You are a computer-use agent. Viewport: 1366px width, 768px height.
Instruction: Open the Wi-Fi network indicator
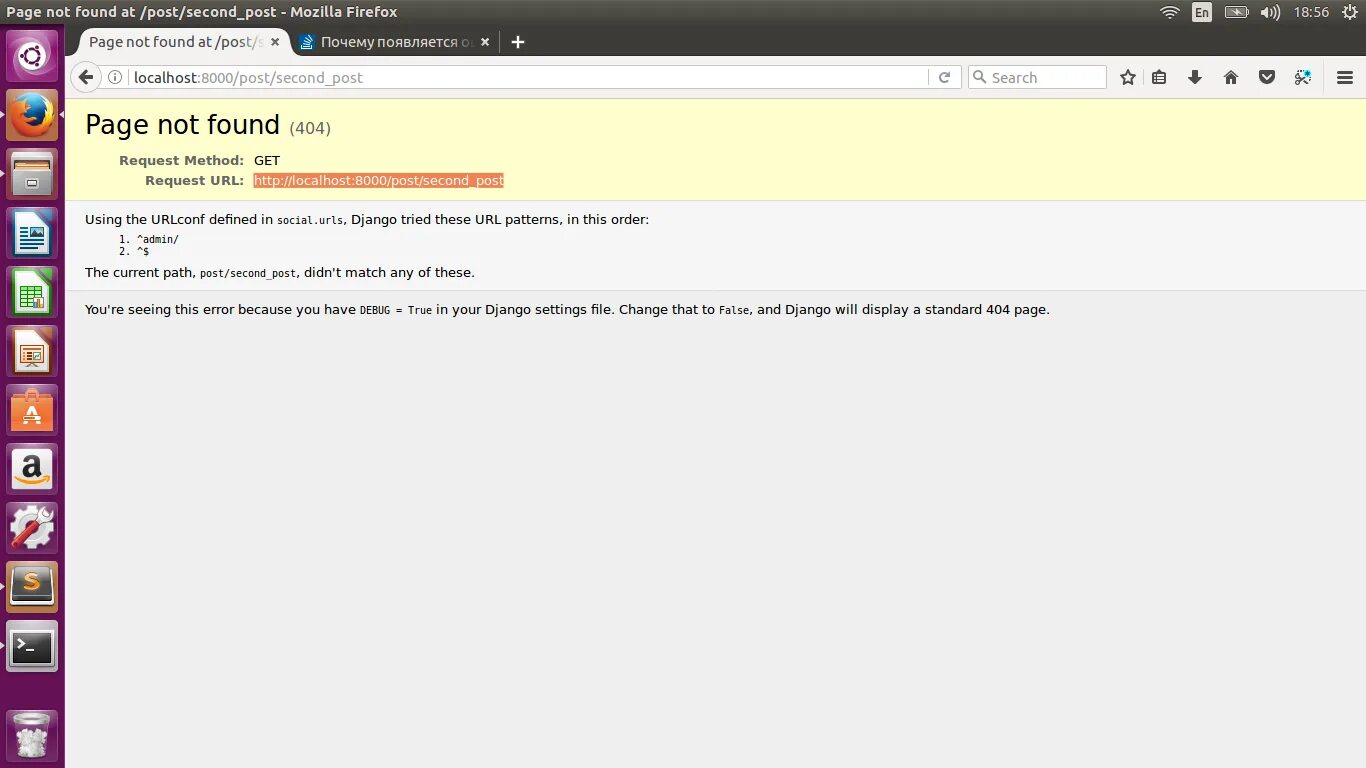point(1170,12)
